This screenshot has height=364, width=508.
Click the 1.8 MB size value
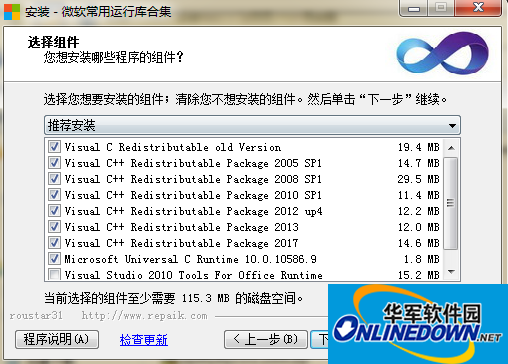[422, 259]
